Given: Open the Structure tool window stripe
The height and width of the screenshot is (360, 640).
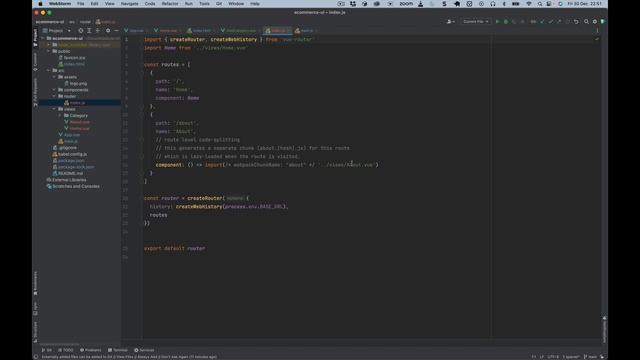Looking at the screenshot, I should coord(35,331).
